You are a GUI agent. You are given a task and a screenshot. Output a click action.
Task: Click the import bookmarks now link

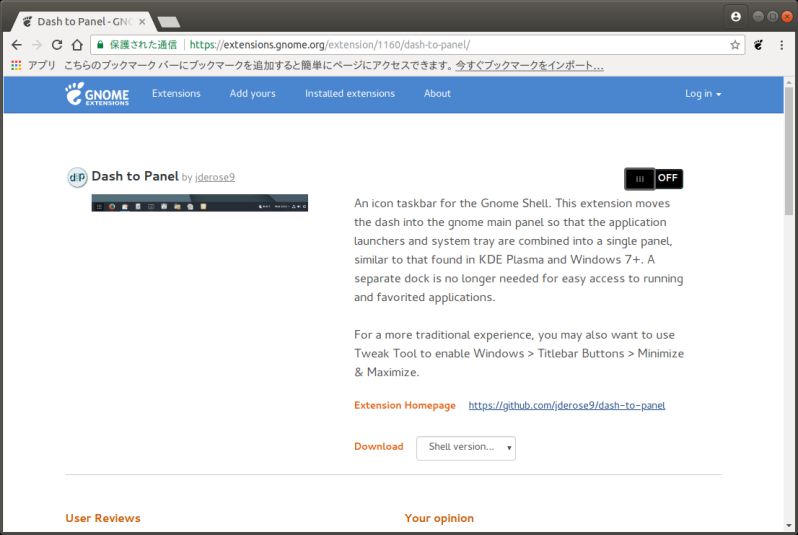529,65
